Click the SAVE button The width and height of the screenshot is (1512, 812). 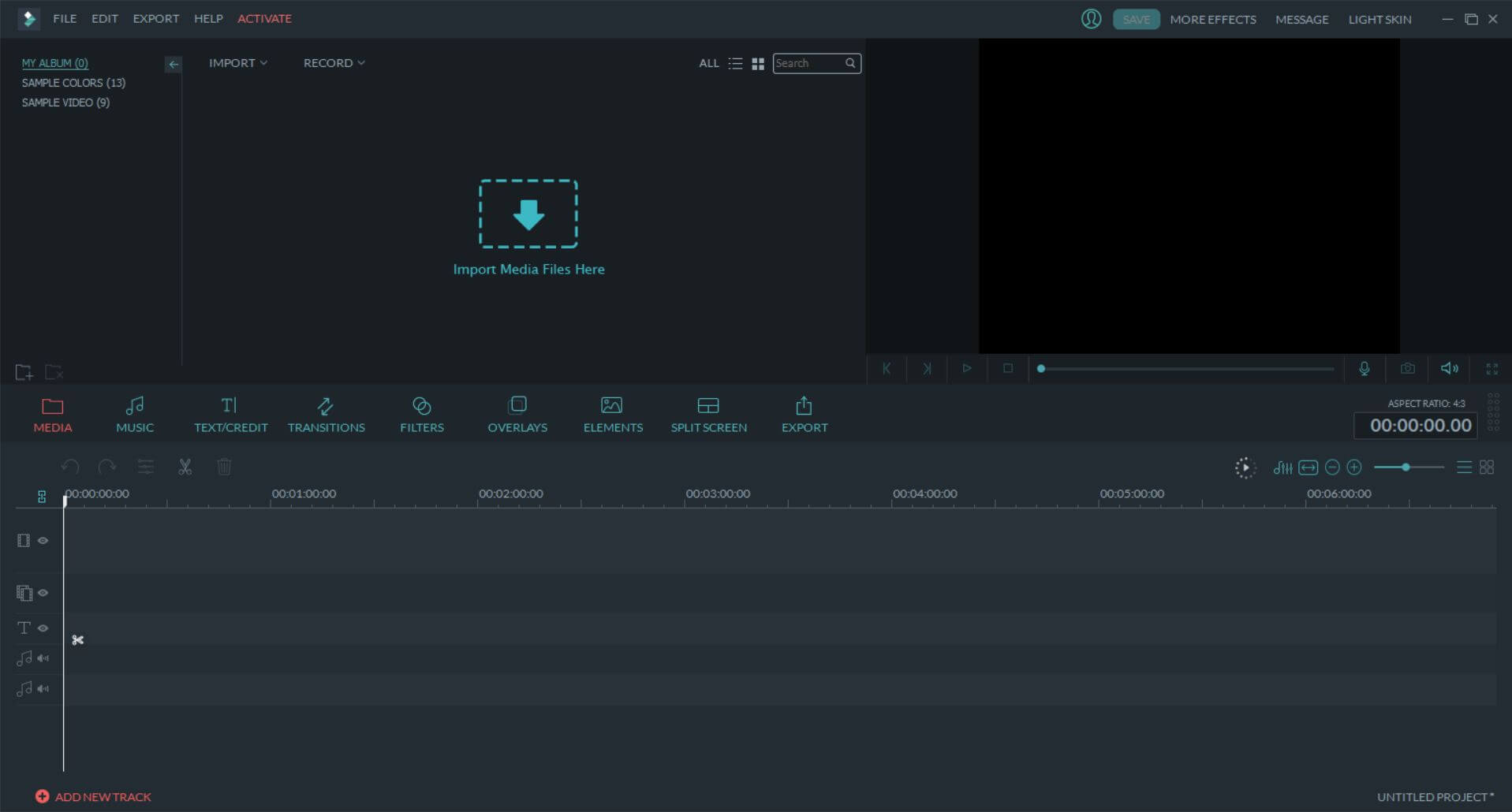1137,19
